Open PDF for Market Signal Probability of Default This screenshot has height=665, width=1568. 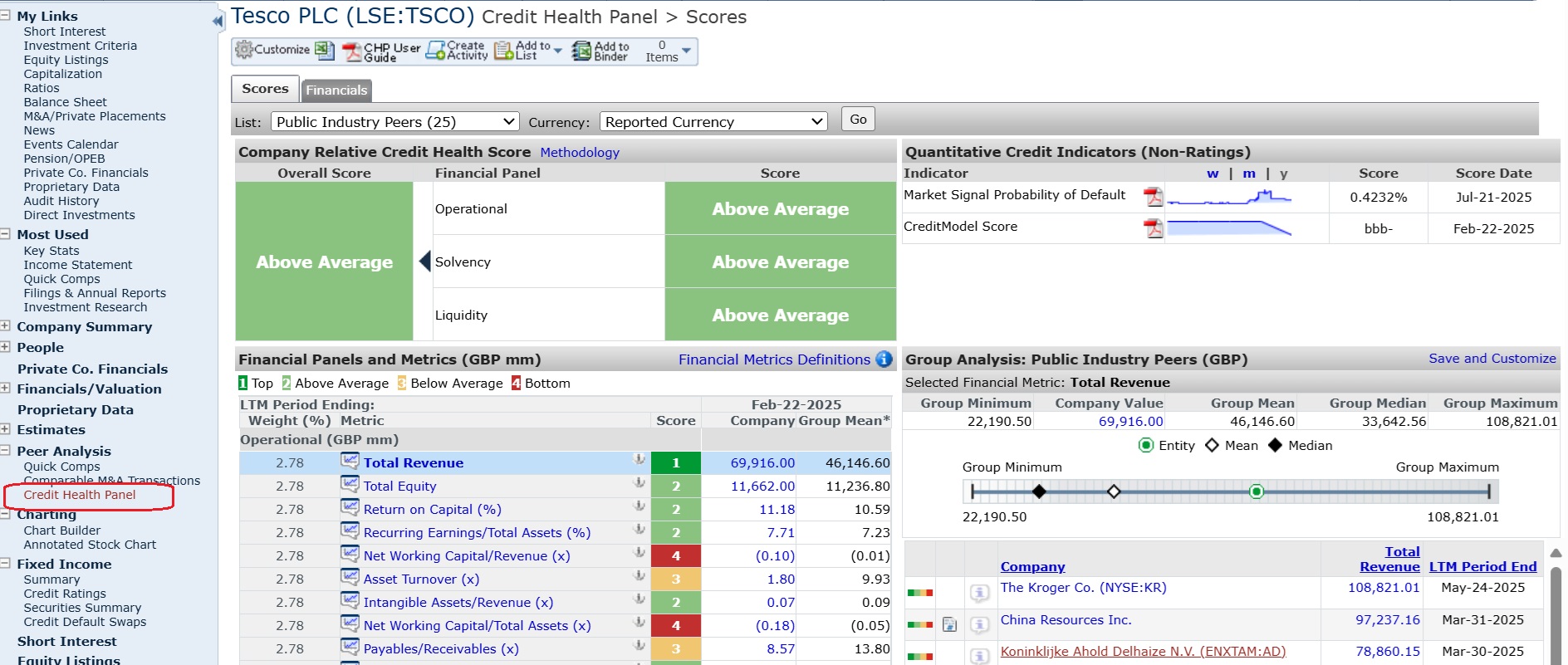pyautogui.click(x=1153, y=197)
